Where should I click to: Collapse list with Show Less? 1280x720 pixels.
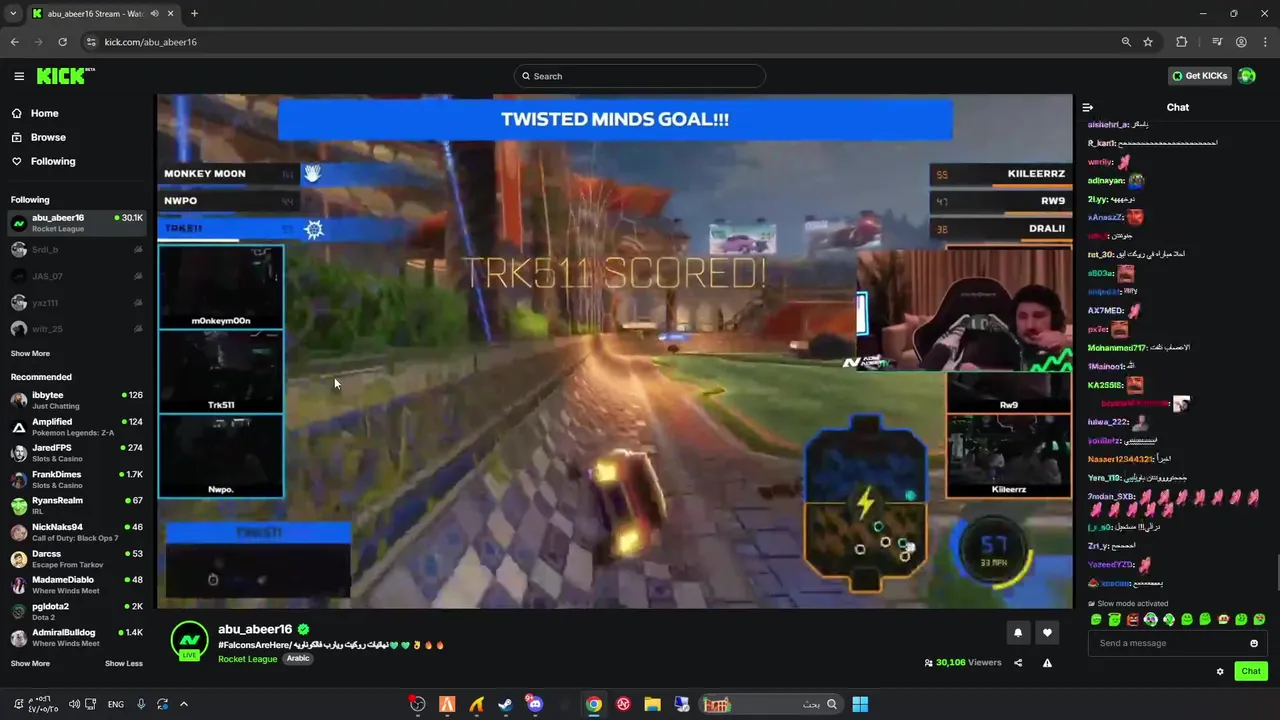[x=124, y=663]
